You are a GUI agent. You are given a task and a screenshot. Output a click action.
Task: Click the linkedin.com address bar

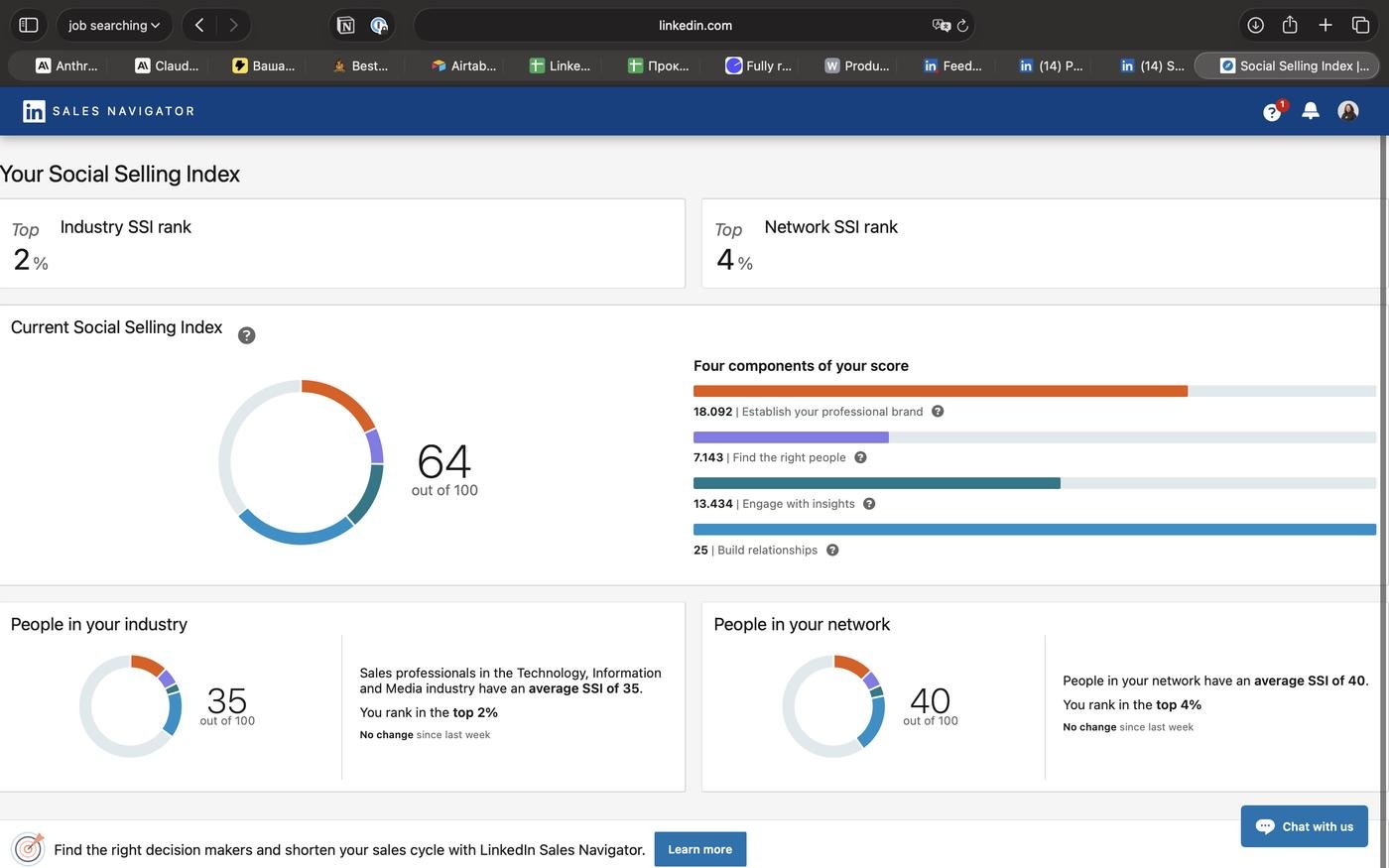pos(694,25)
